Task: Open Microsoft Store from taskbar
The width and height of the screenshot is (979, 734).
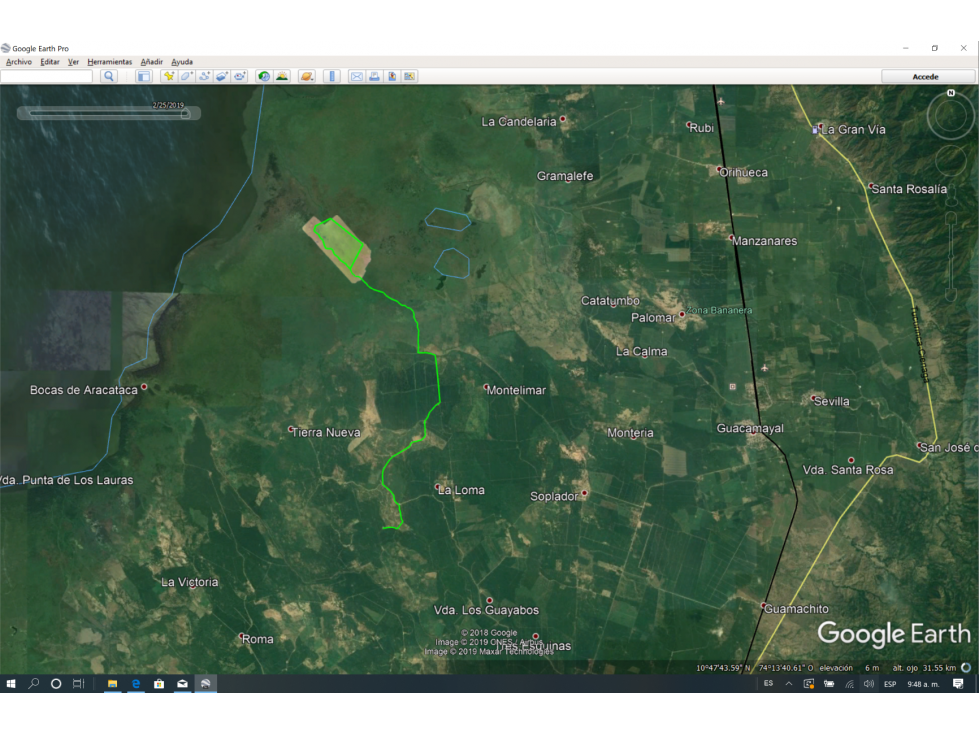Action: point(159,683)
